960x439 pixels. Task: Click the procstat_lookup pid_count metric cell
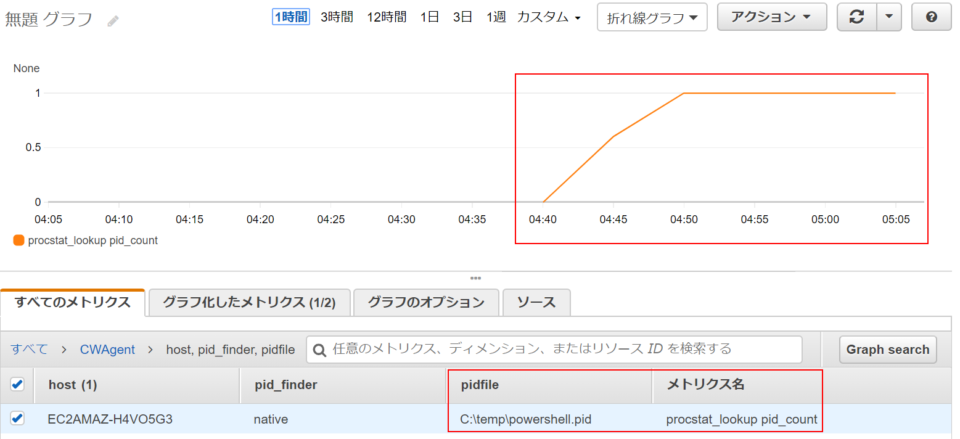(742, 419)
